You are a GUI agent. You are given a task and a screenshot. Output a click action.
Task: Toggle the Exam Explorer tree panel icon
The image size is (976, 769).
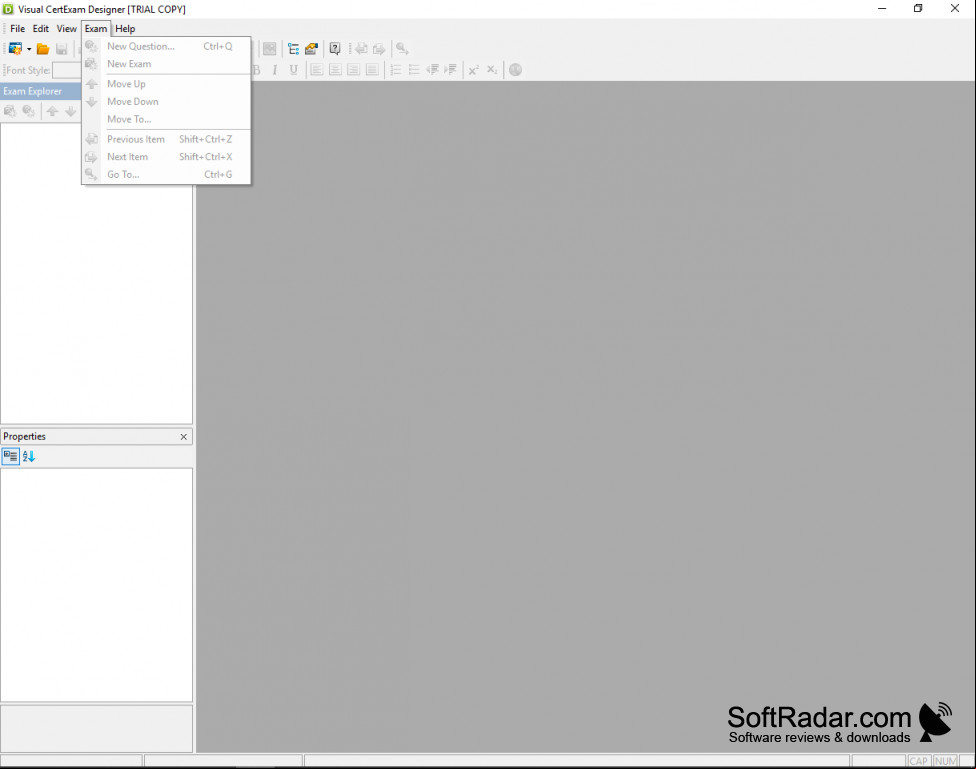point(293,49)
